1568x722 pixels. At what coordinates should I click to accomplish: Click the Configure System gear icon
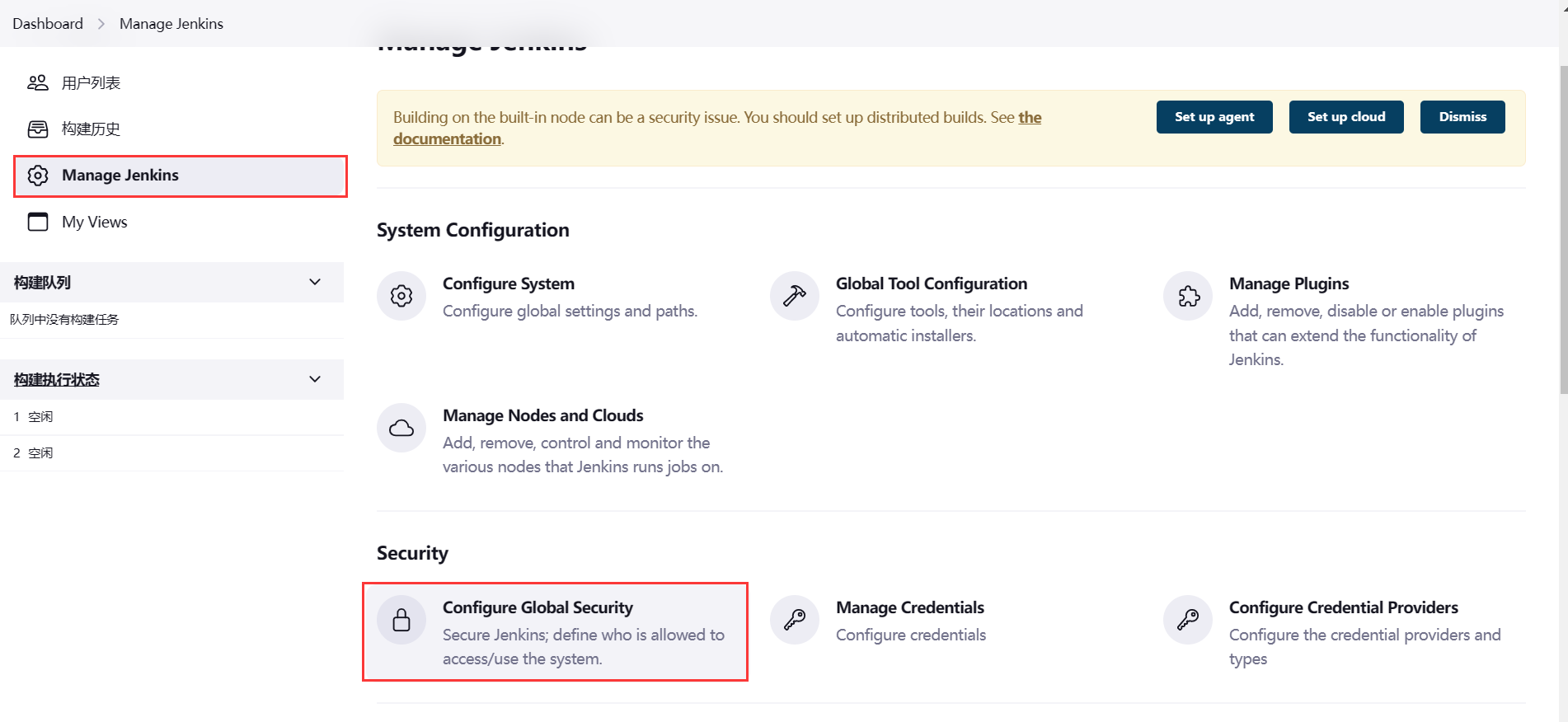point(401,296)
